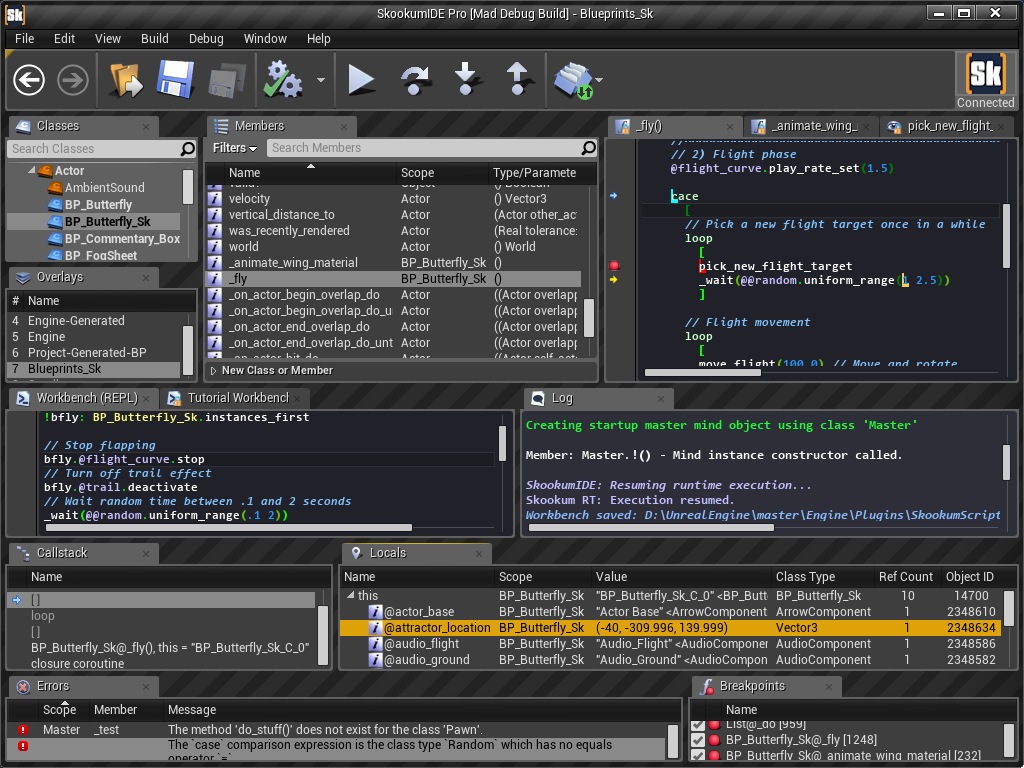The image size is (1024, 768).
Task: Close the Members panel tab
Action: (344, 127)
